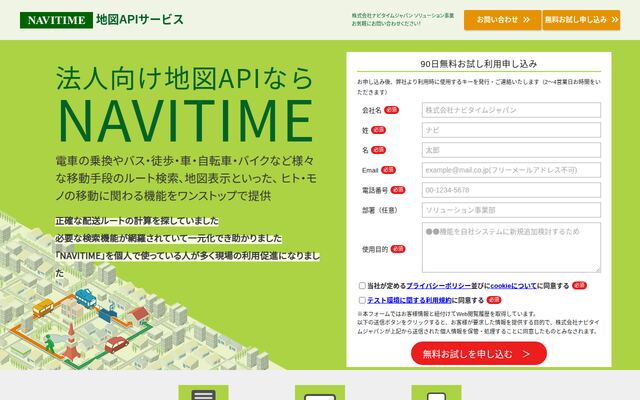Check the privacy policy agreement checkbox
The height and width of the screenshot is (400, 640).
coord(362,286)
